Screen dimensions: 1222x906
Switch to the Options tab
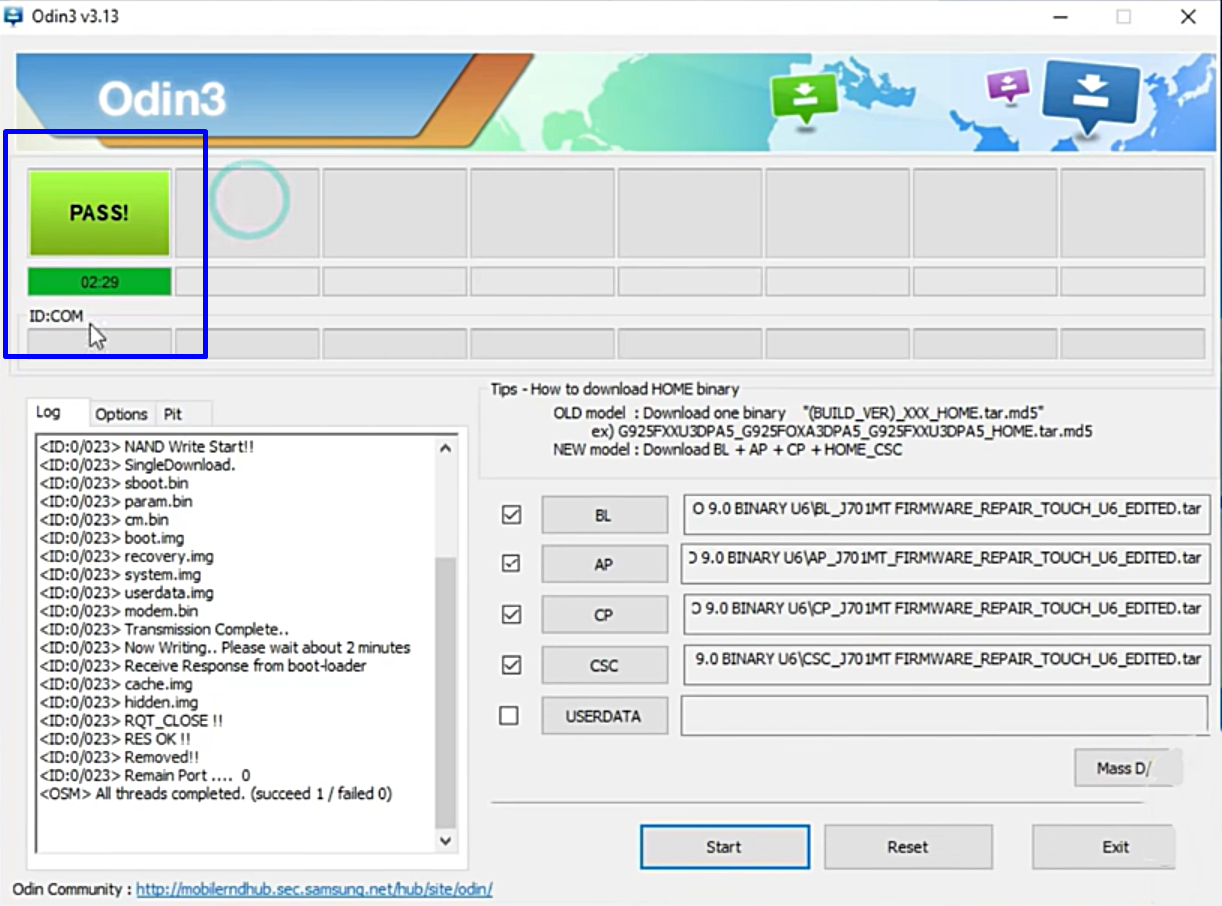tap(121, 414)
